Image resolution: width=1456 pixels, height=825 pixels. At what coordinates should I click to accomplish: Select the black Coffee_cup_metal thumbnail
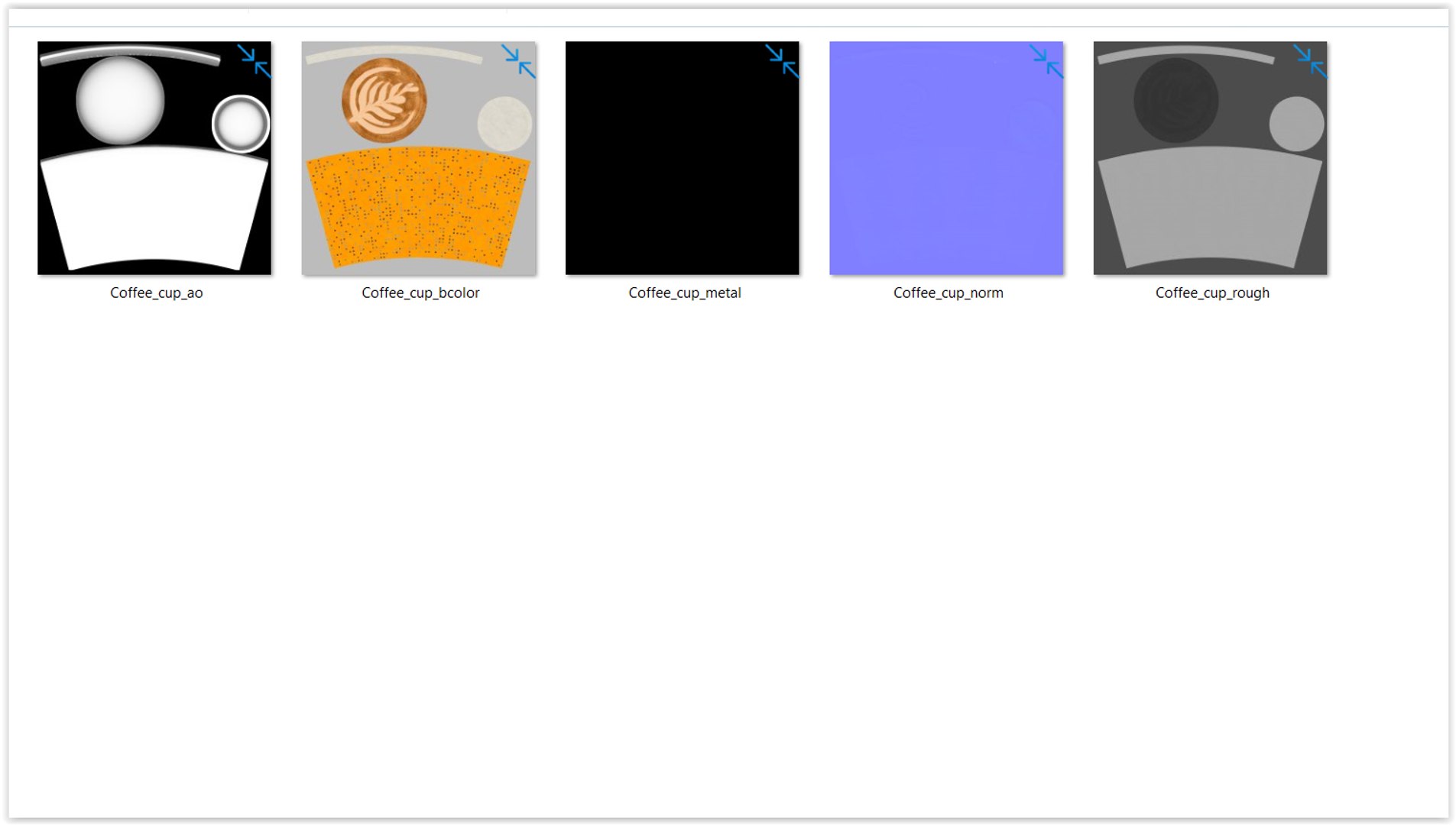click(683, 158)
